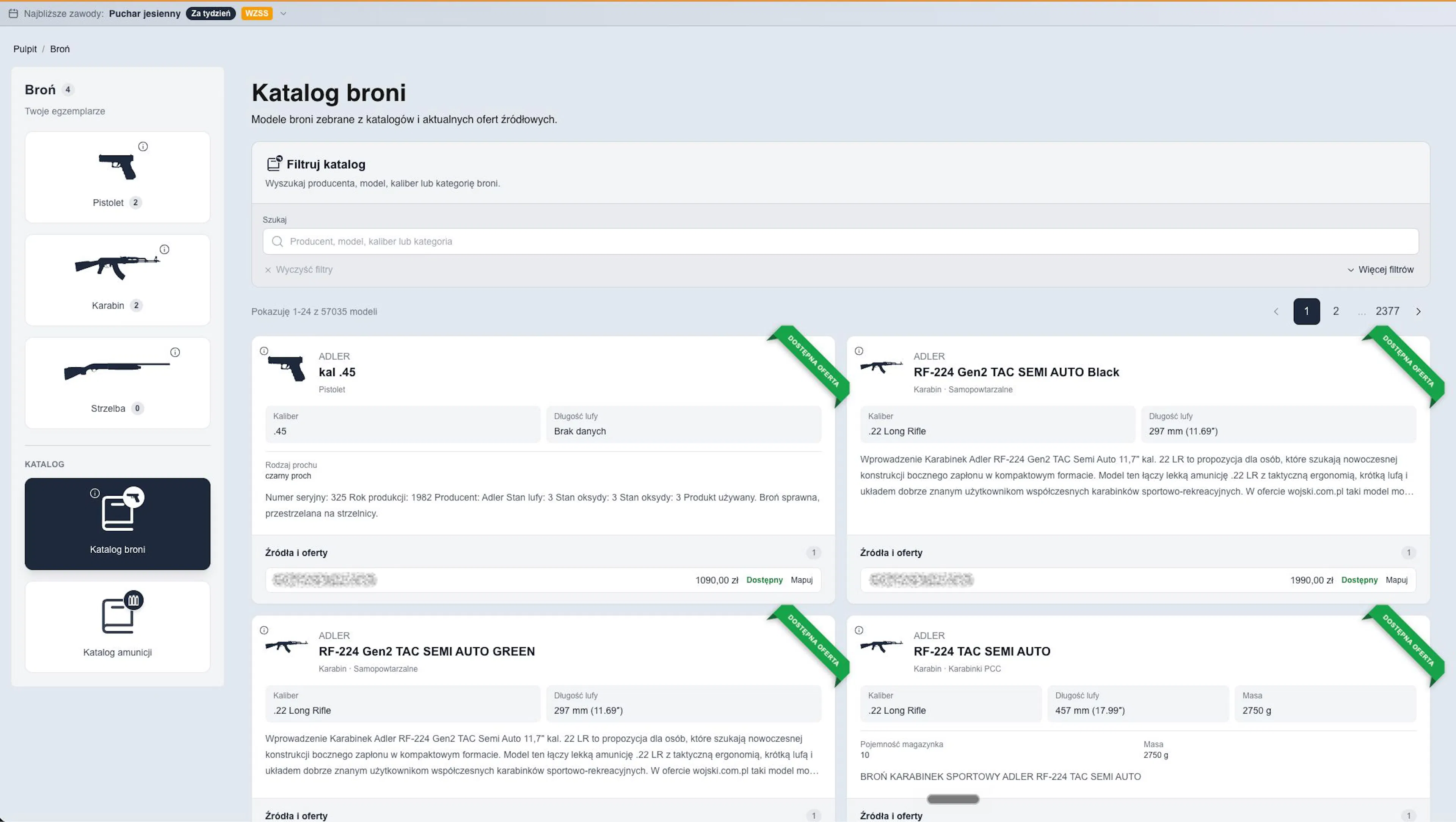Click the calendar icon next to Najbliższe zawody

(14, 14)
